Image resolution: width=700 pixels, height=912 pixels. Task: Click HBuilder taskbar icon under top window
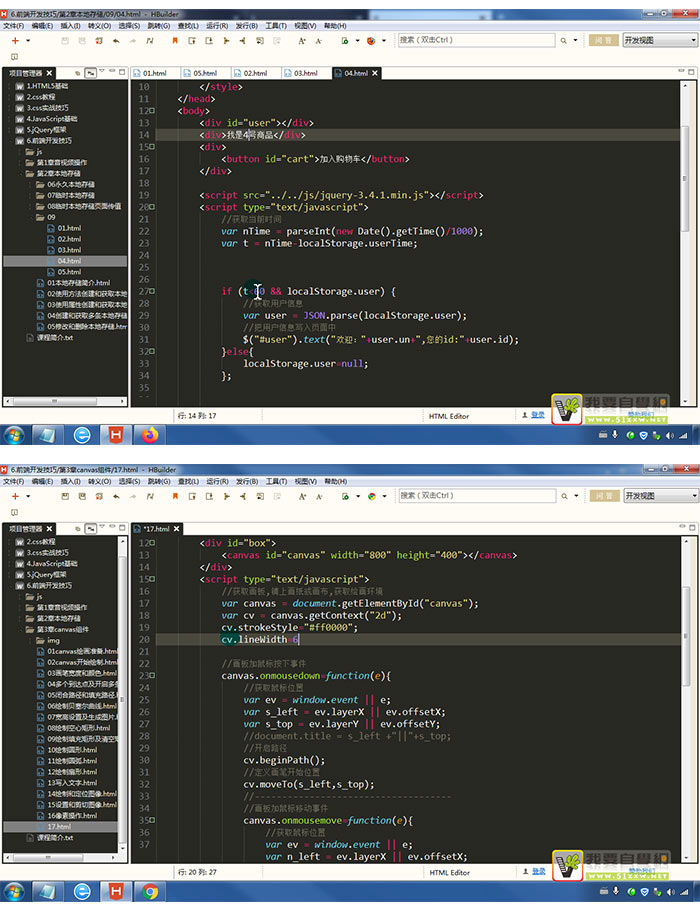(x=116, y=434)
